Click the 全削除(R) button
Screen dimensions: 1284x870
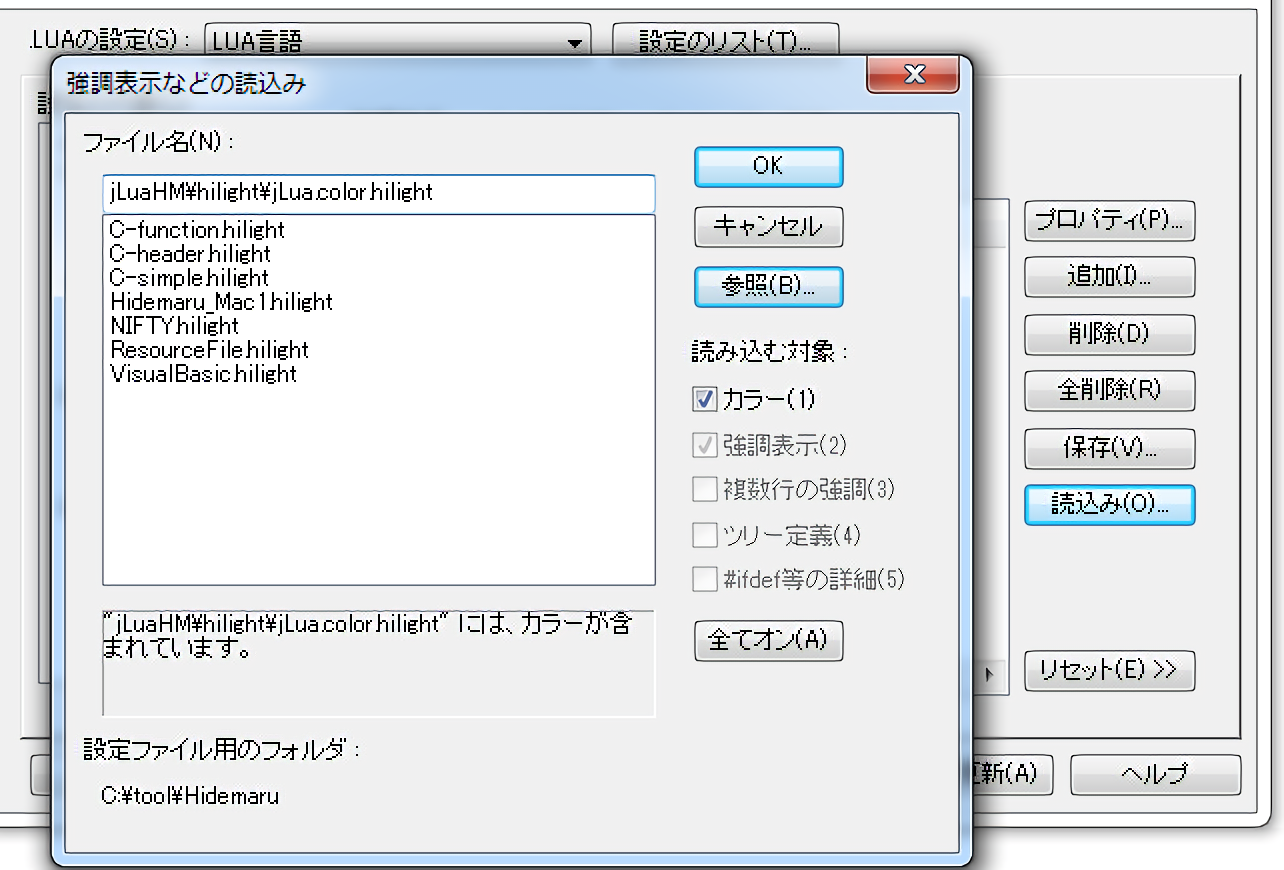point(1109,390)
